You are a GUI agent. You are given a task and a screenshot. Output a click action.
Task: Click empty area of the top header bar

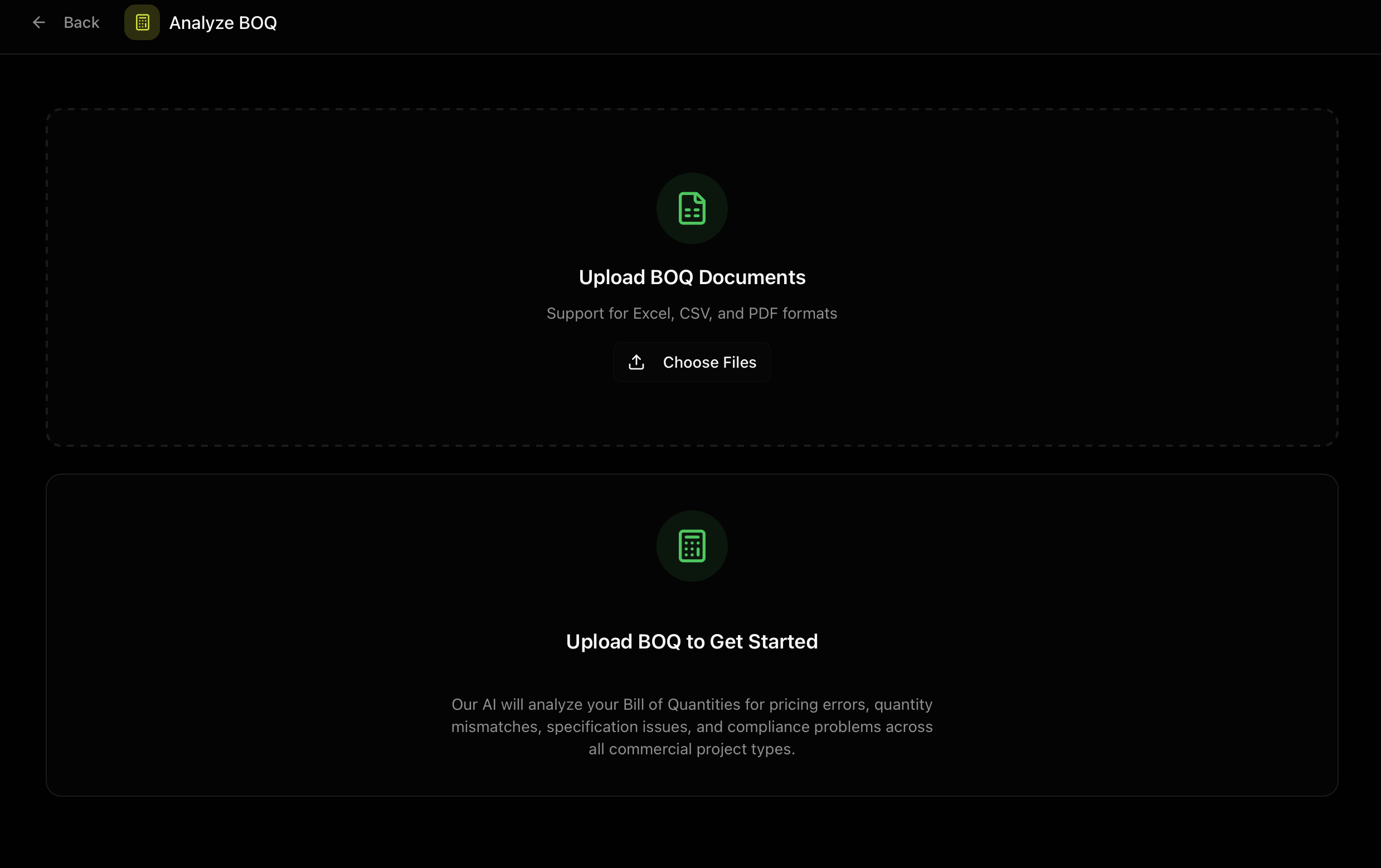click(x=803, y=26)
